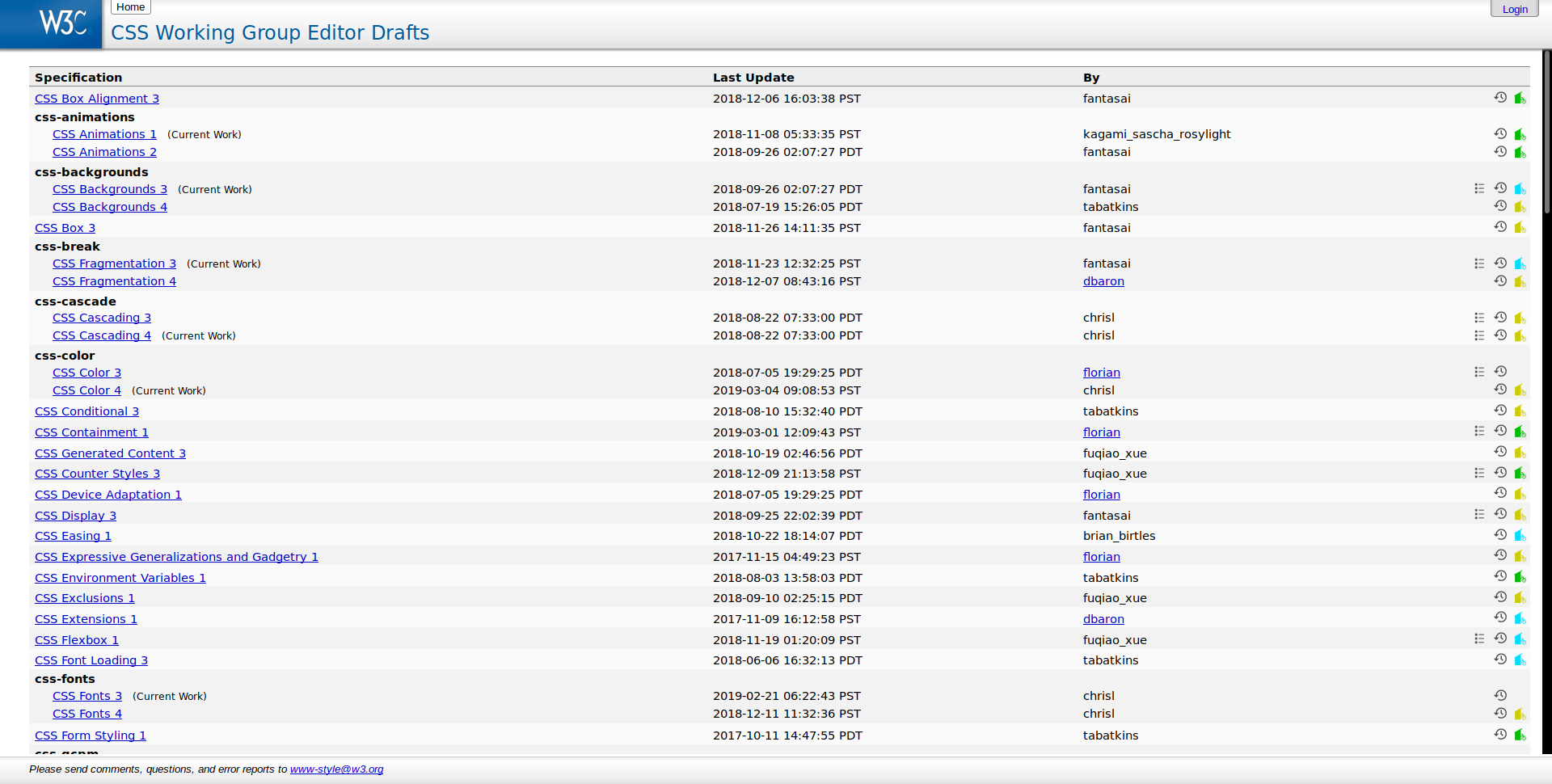Click the css-fonts group heading
Viewport: 1552px width, 784px height.
coord(65,679)
